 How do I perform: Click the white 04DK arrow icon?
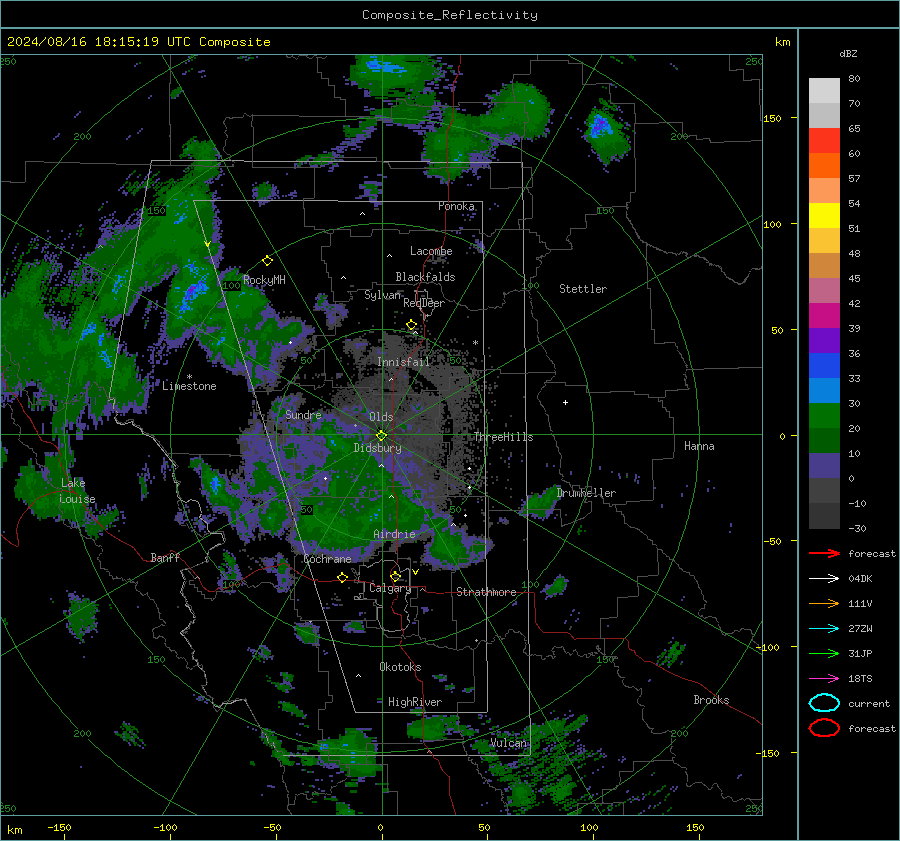824,579
